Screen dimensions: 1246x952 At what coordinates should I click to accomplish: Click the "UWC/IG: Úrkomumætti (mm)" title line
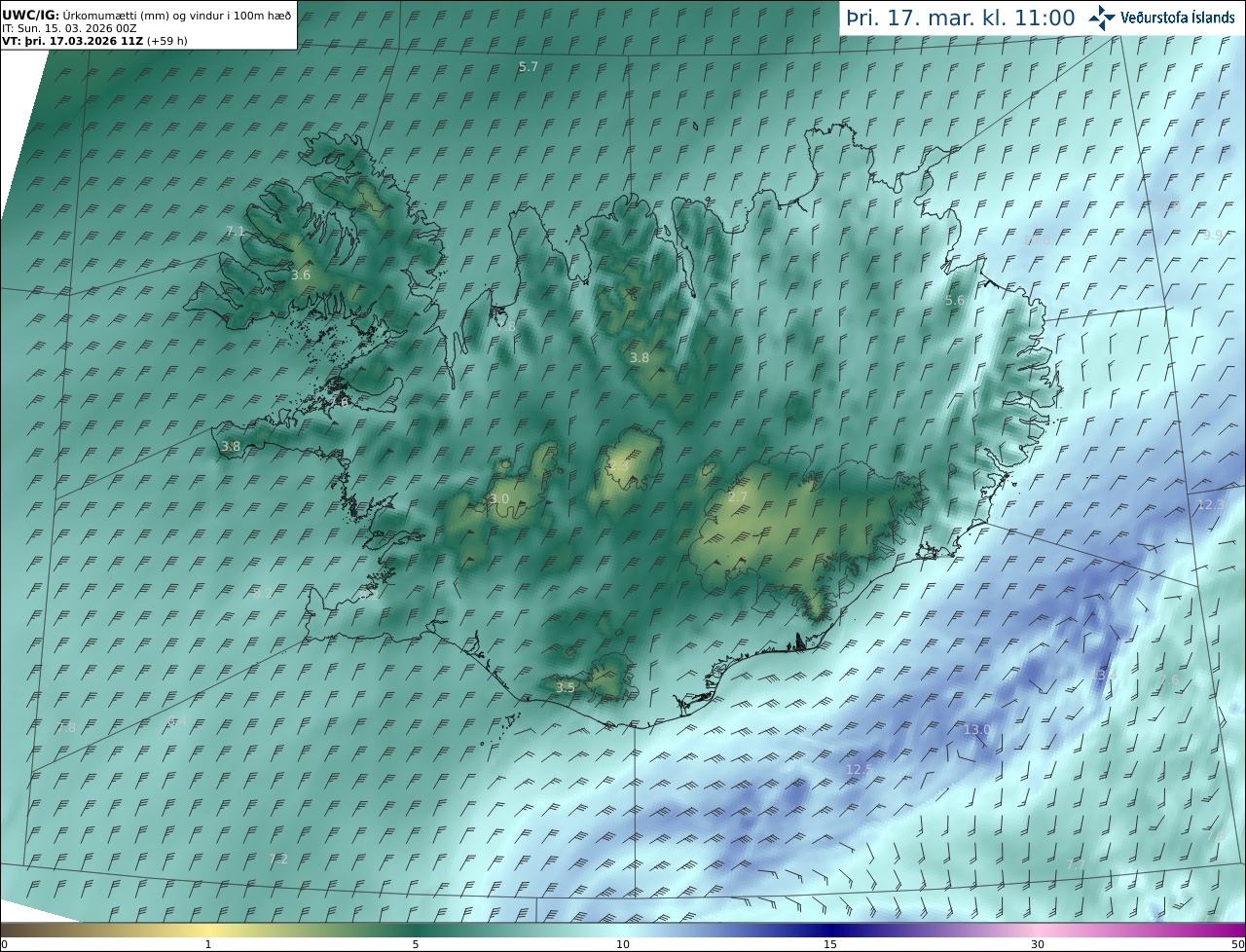click(x=147, y=16)
